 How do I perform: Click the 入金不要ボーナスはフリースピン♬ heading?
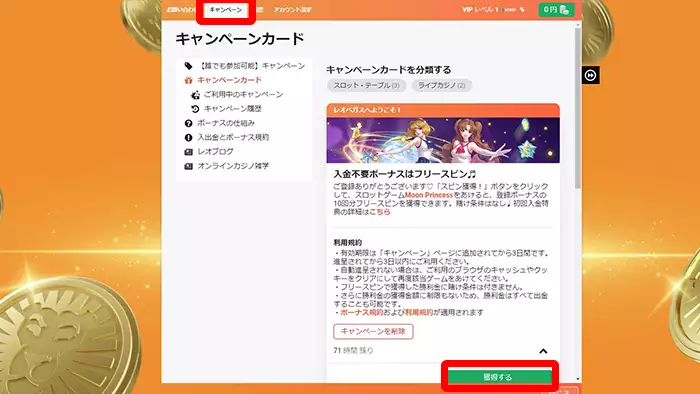click(x=404, y=174)
